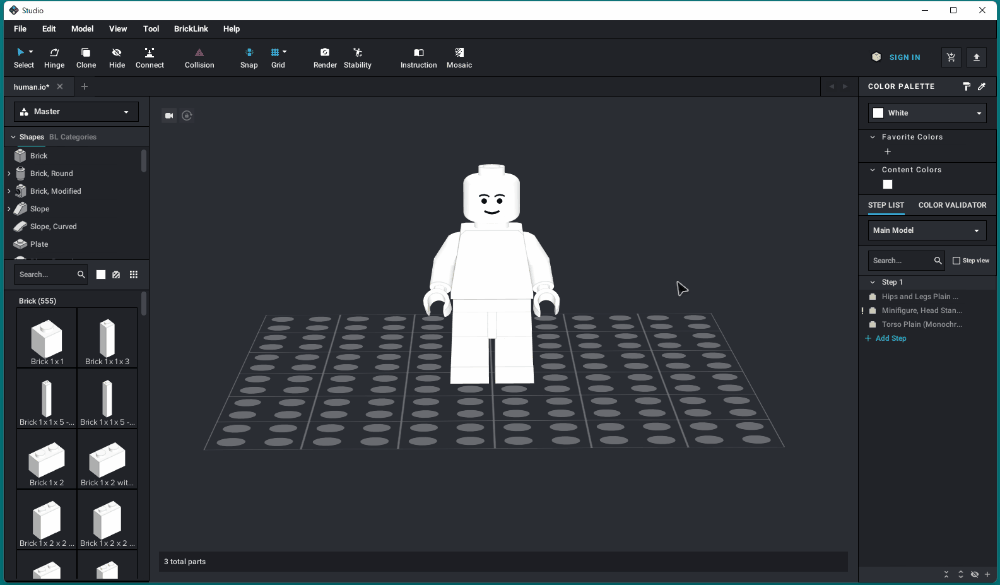Switch to the BL Categories tab
This screenshot has width=1000, height=585.
coord(73,137)
